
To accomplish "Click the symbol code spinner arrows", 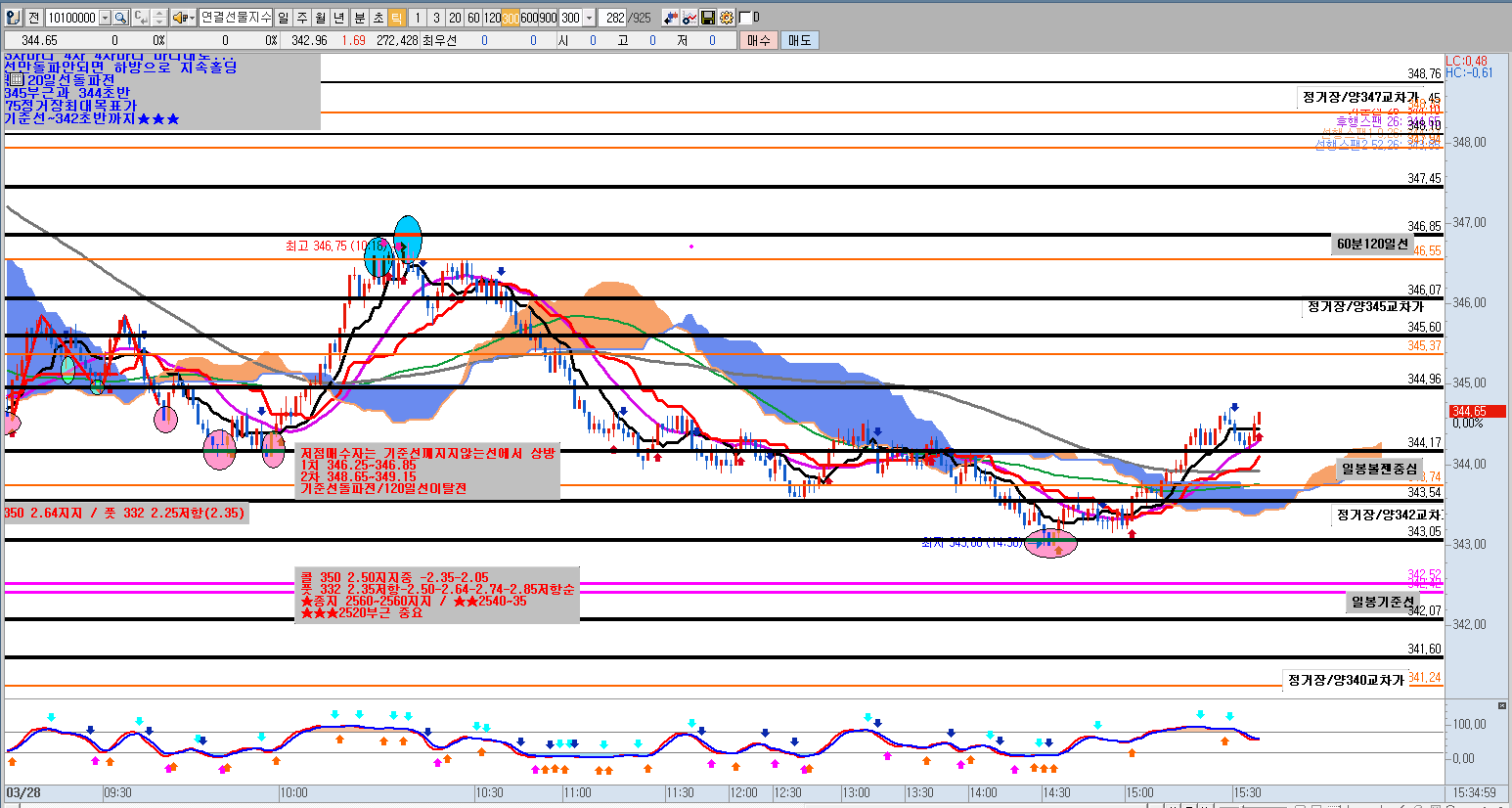I will click(x=159, y=18).
